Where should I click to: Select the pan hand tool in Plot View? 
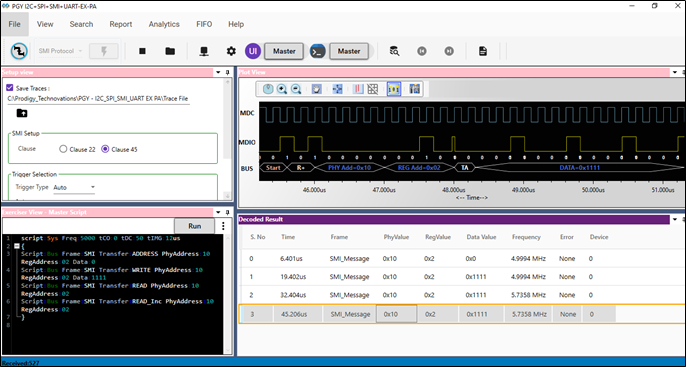316,89
